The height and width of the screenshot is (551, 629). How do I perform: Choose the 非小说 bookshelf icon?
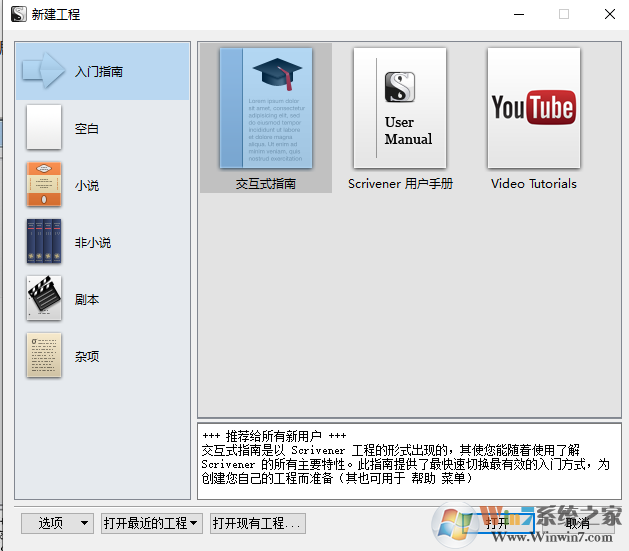43,242
